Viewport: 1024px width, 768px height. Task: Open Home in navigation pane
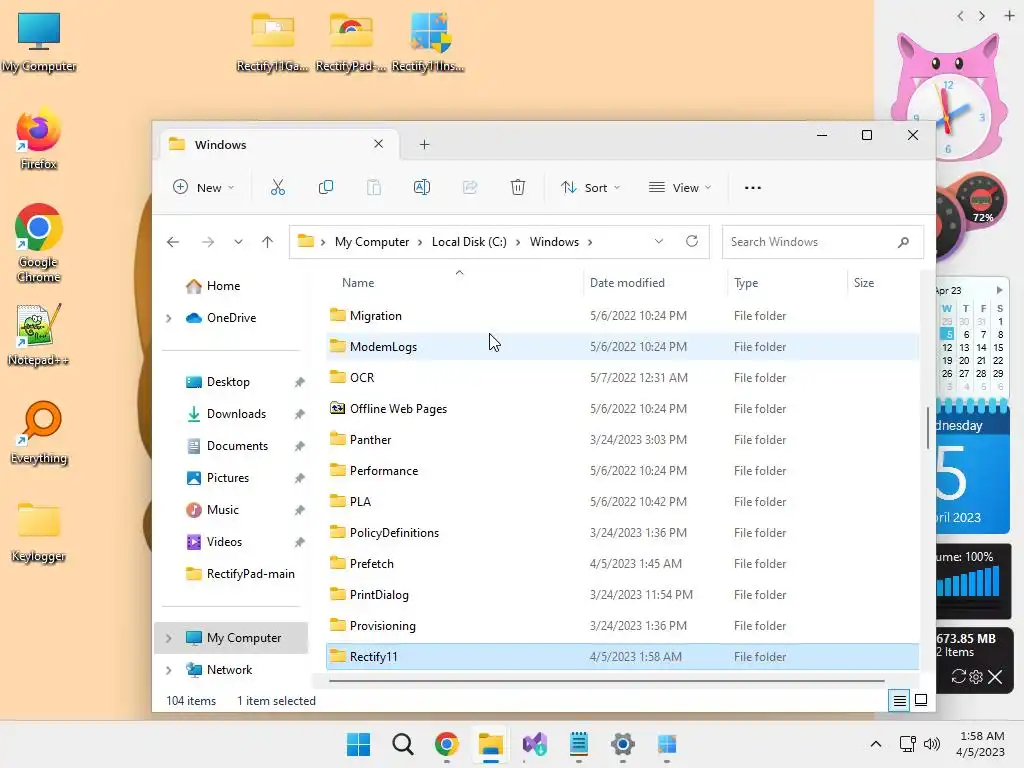tap(223, 286)
